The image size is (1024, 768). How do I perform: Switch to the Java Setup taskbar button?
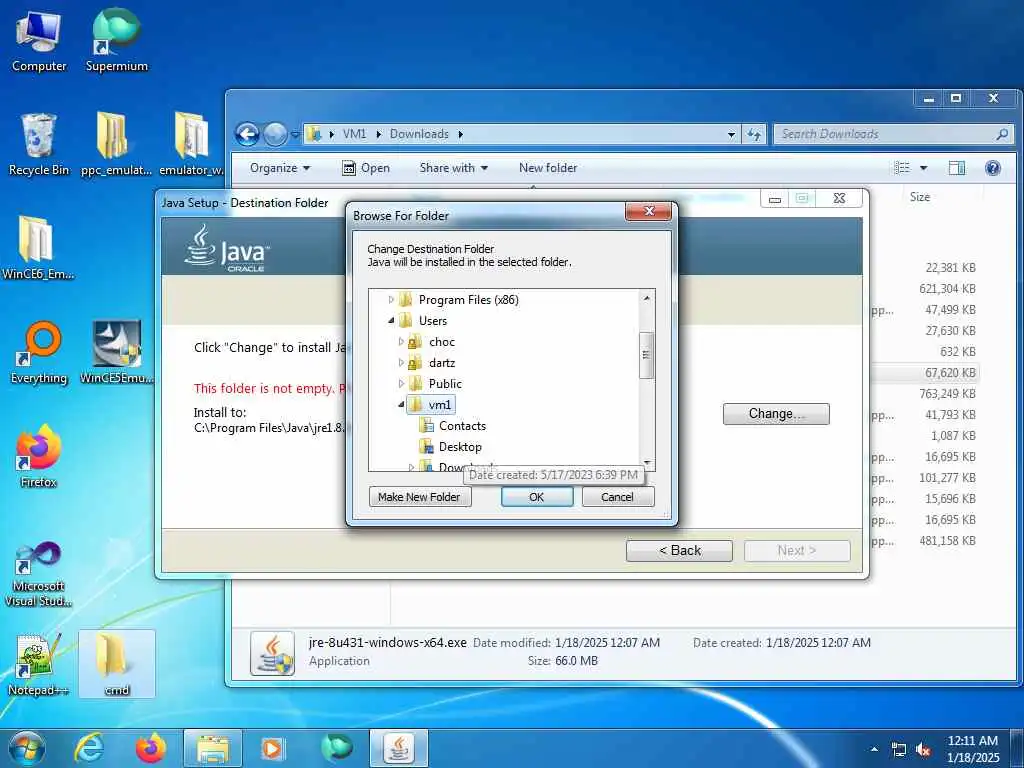coord(399,748)
